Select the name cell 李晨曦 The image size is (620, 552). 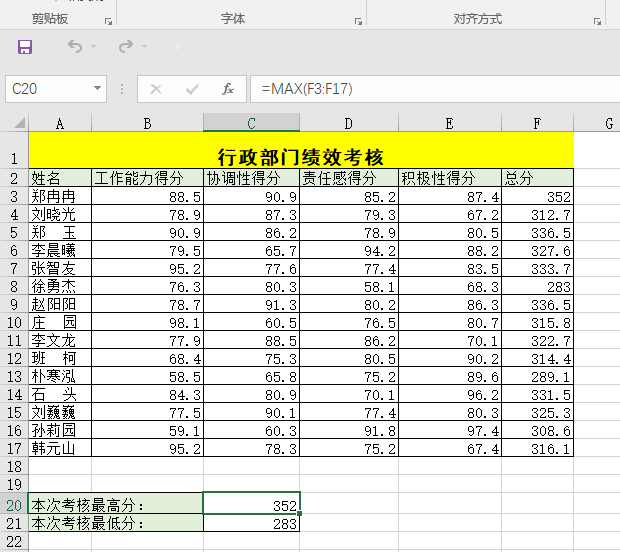60,250
